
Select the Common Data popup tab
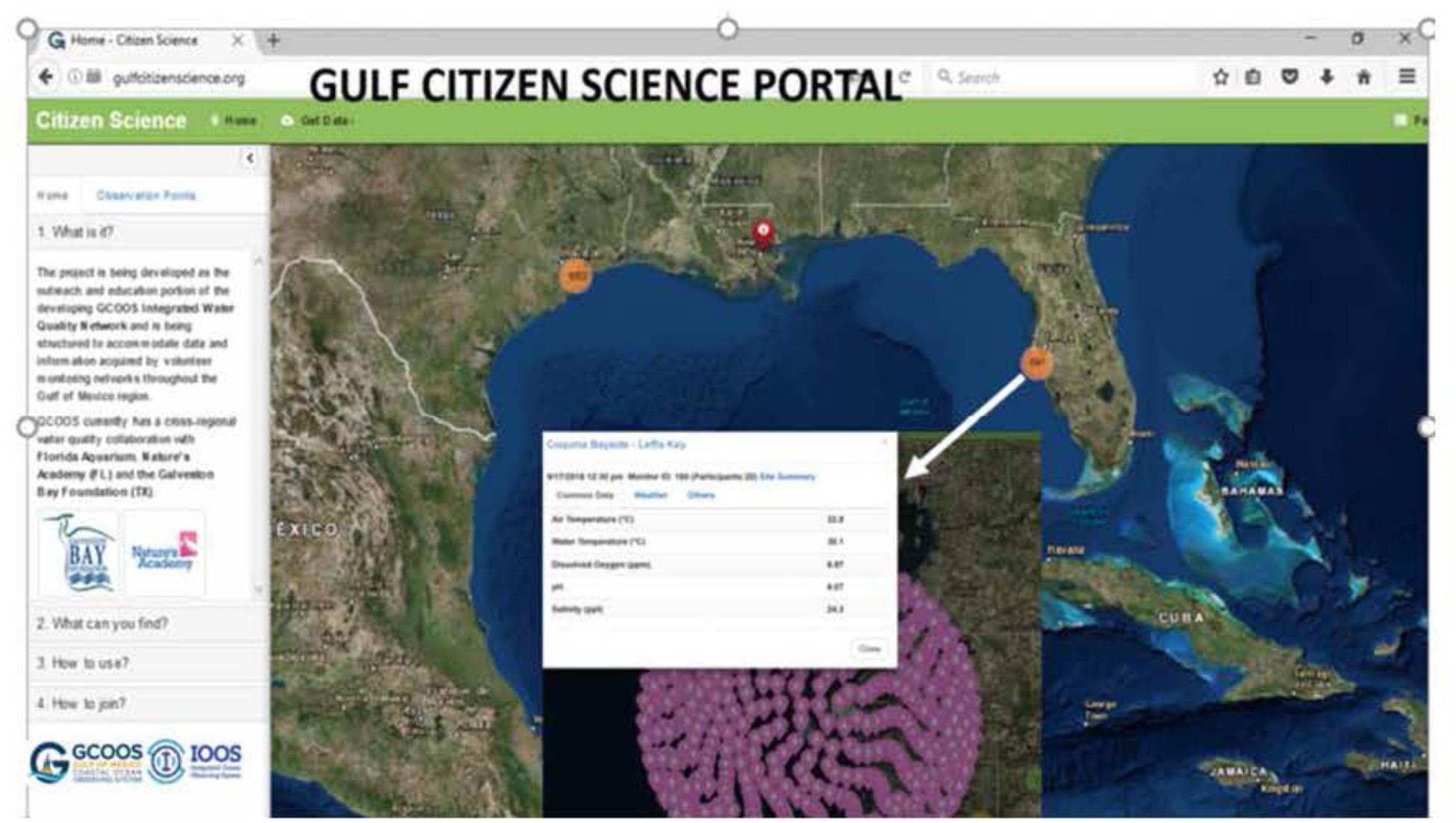585,495
